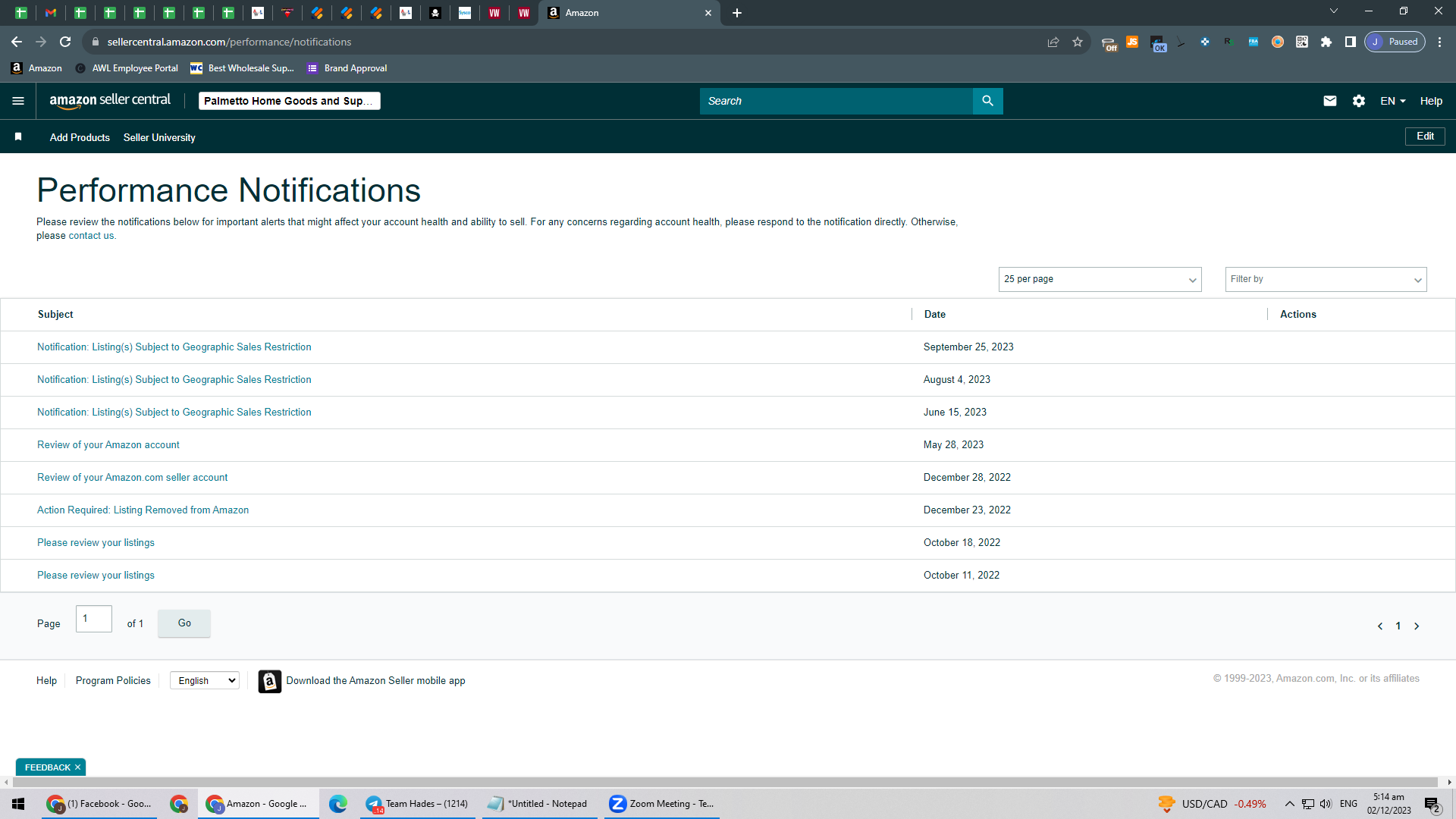Open Windows notification center icon
Viewport: 1456px width, 819px height.
(1432, 805)
